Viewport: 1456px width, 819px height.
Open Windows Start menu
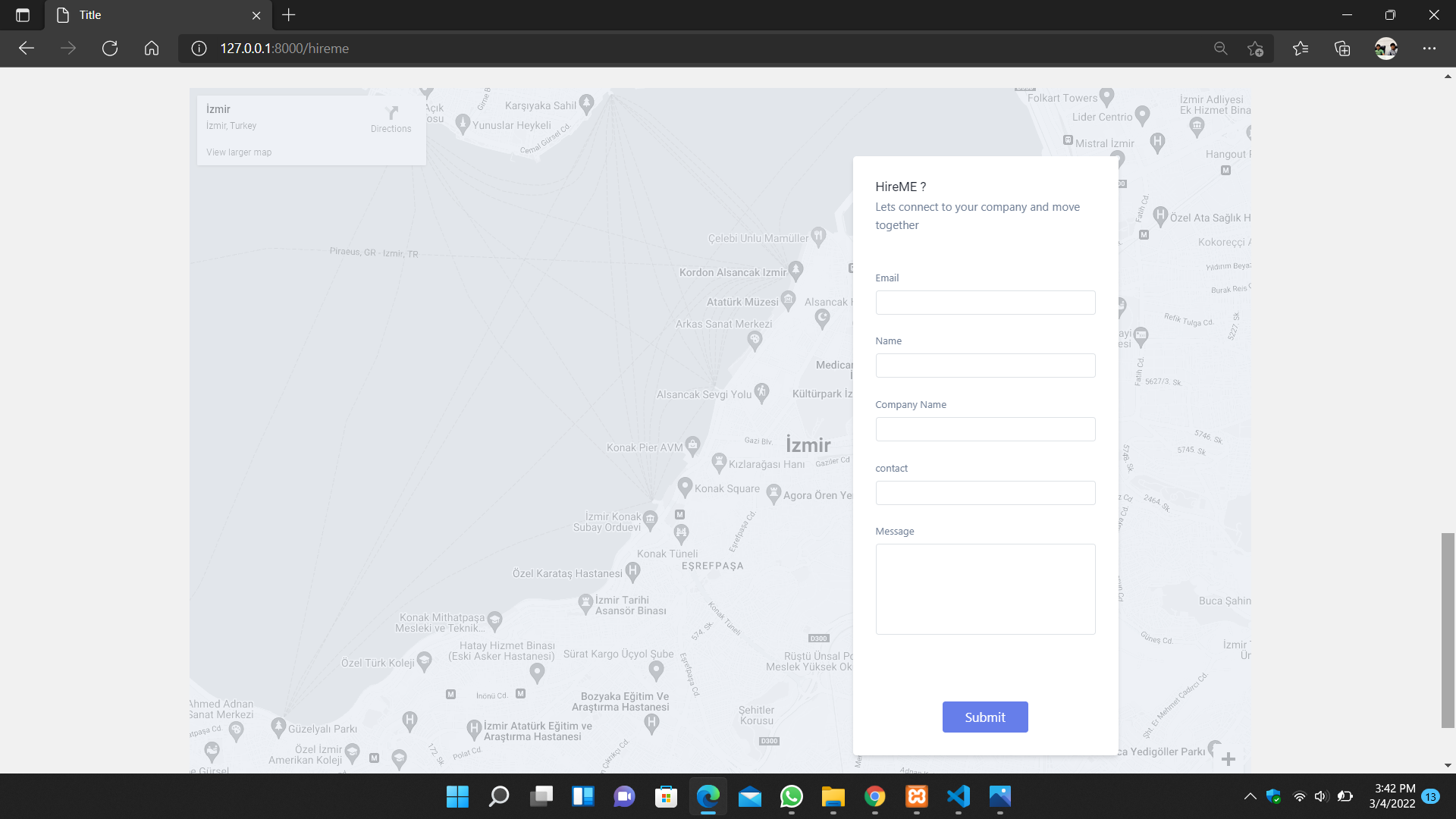point(457,796)
